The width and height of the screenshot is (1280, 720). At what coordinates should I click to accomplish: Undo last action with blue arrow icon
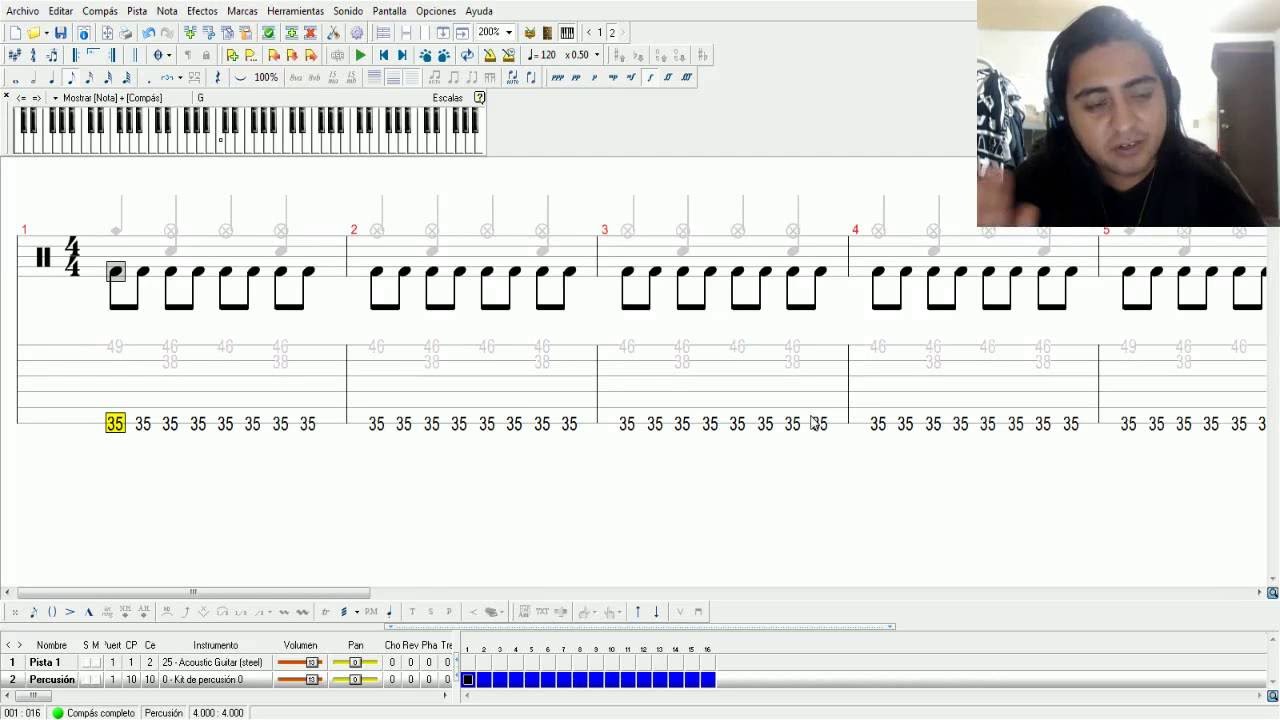[149, 33]
